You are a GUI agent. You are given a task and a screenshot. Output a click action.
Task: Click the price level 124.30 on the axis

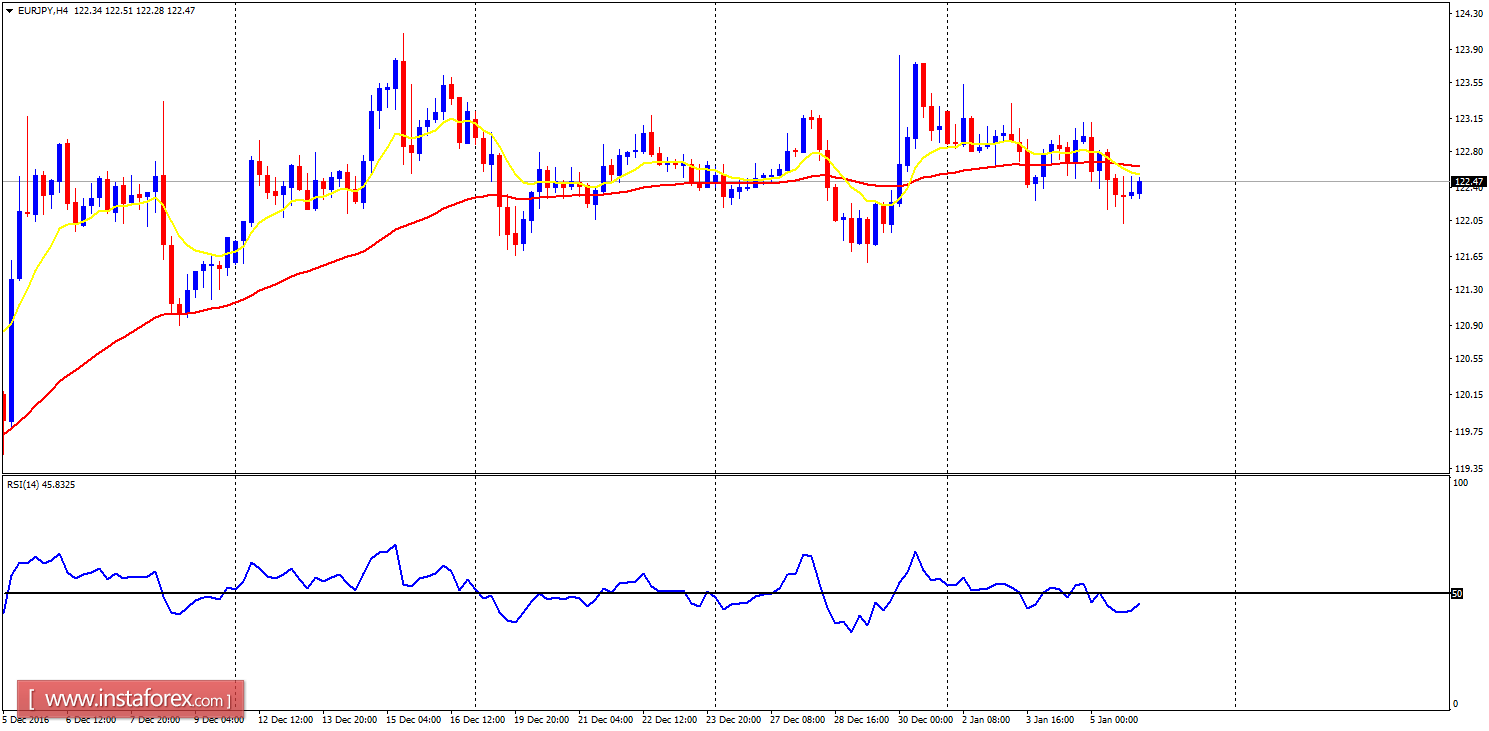(1466, 14)
